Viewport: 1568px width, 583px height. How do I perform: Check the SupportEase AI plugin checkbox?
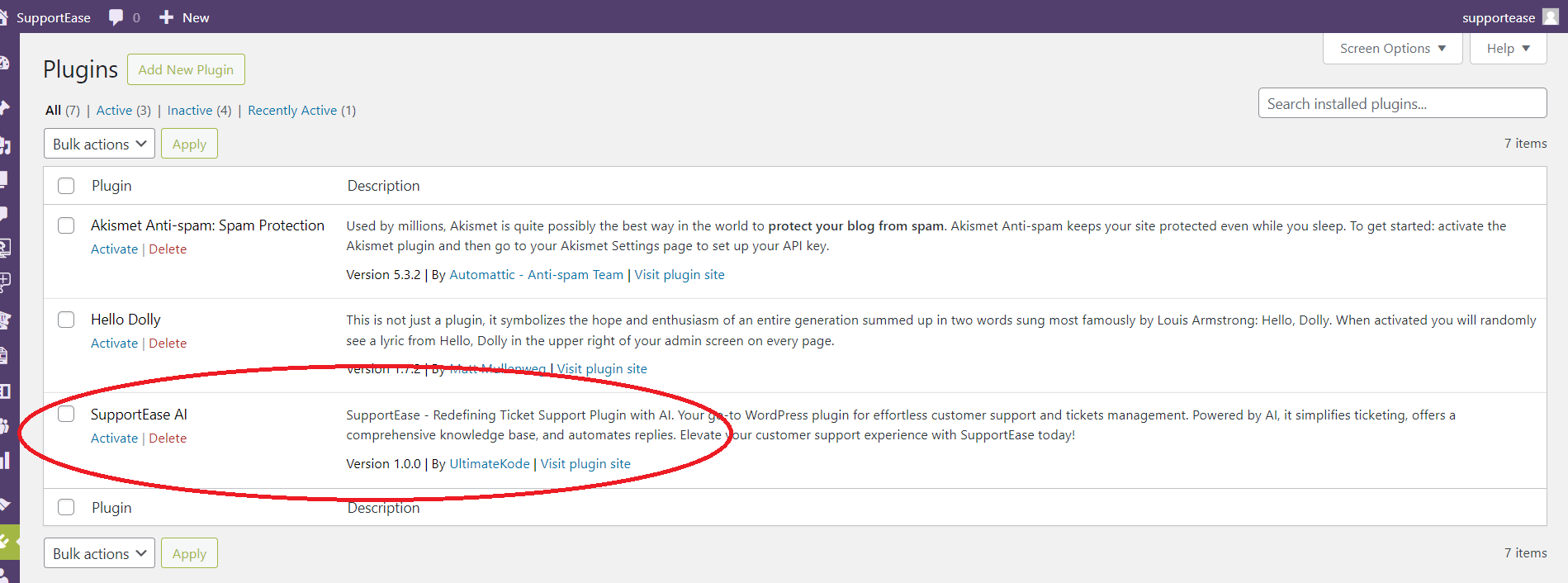[x=66, y=414]
